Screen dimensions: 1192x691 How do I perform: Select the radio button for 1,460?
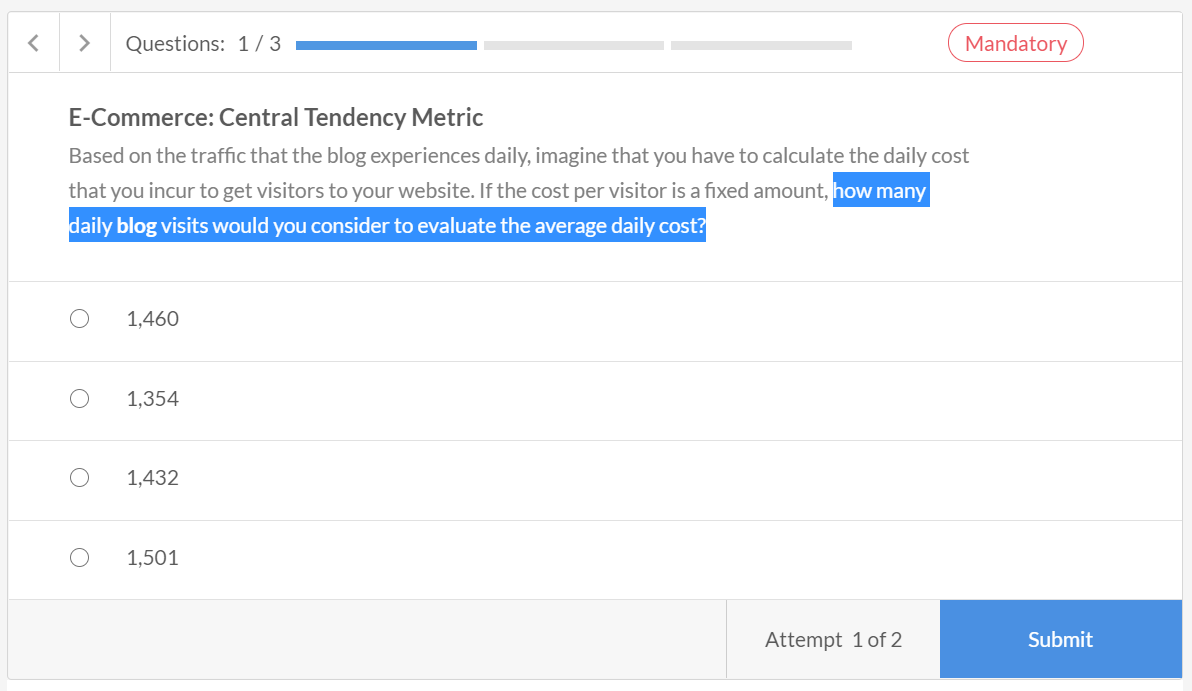pos(80,319)
